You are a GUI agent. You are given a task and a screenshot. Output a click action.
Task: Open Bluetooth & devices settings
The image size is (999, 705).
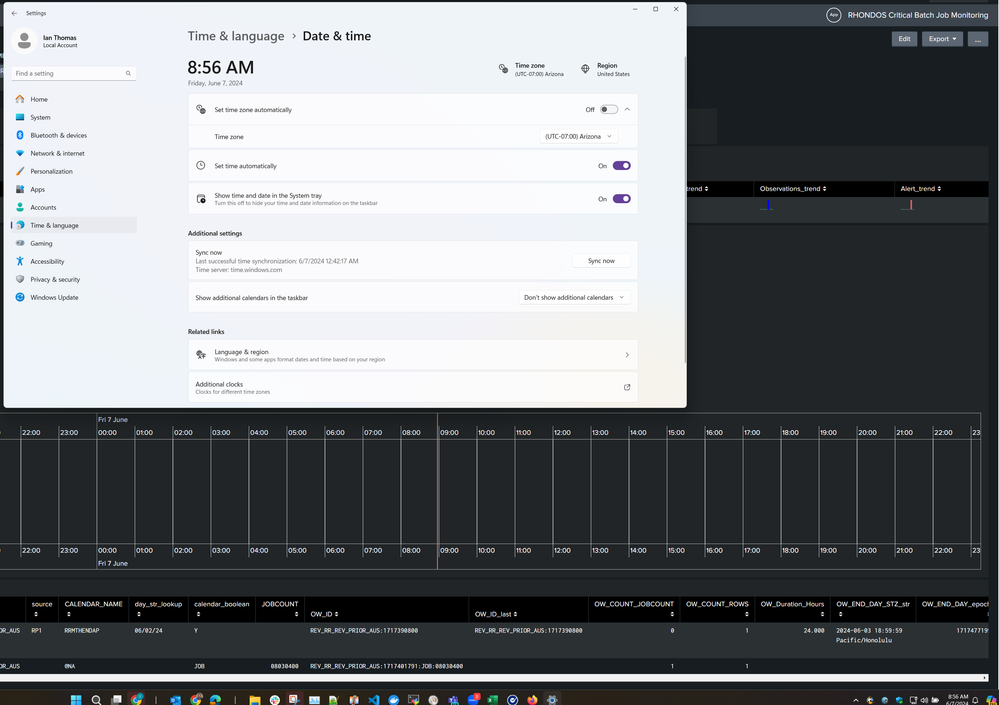click(58, 135)
